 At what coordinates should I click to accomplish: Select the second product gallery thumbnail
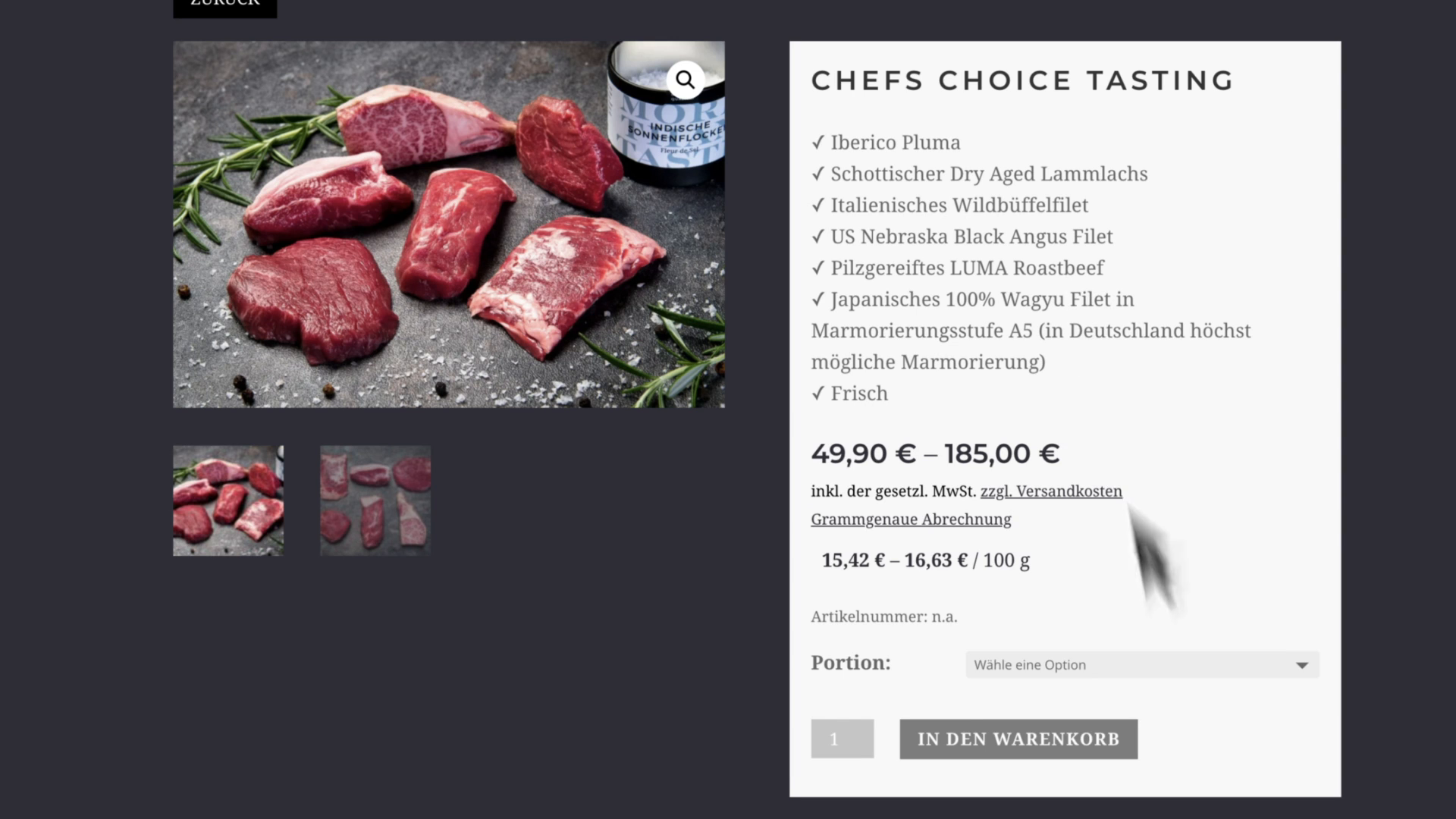click(x=375, y=500)
